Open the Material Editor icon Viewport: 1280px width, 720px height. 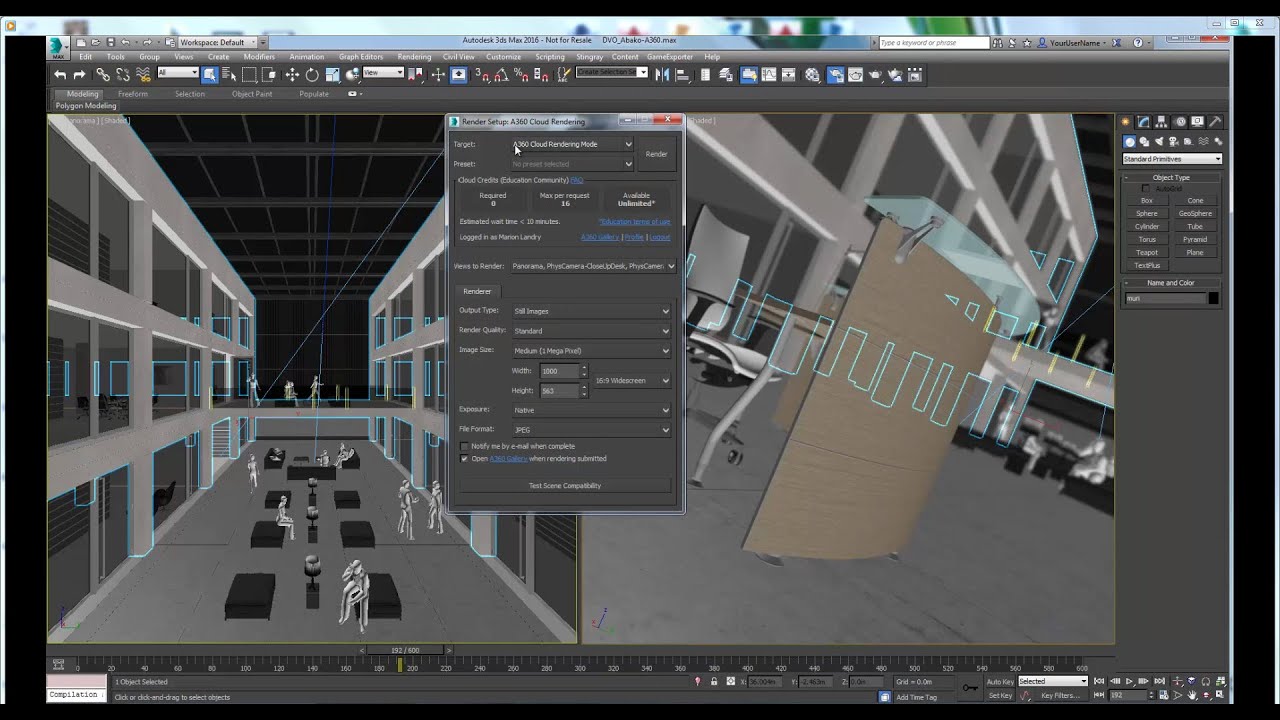(812, 75)
